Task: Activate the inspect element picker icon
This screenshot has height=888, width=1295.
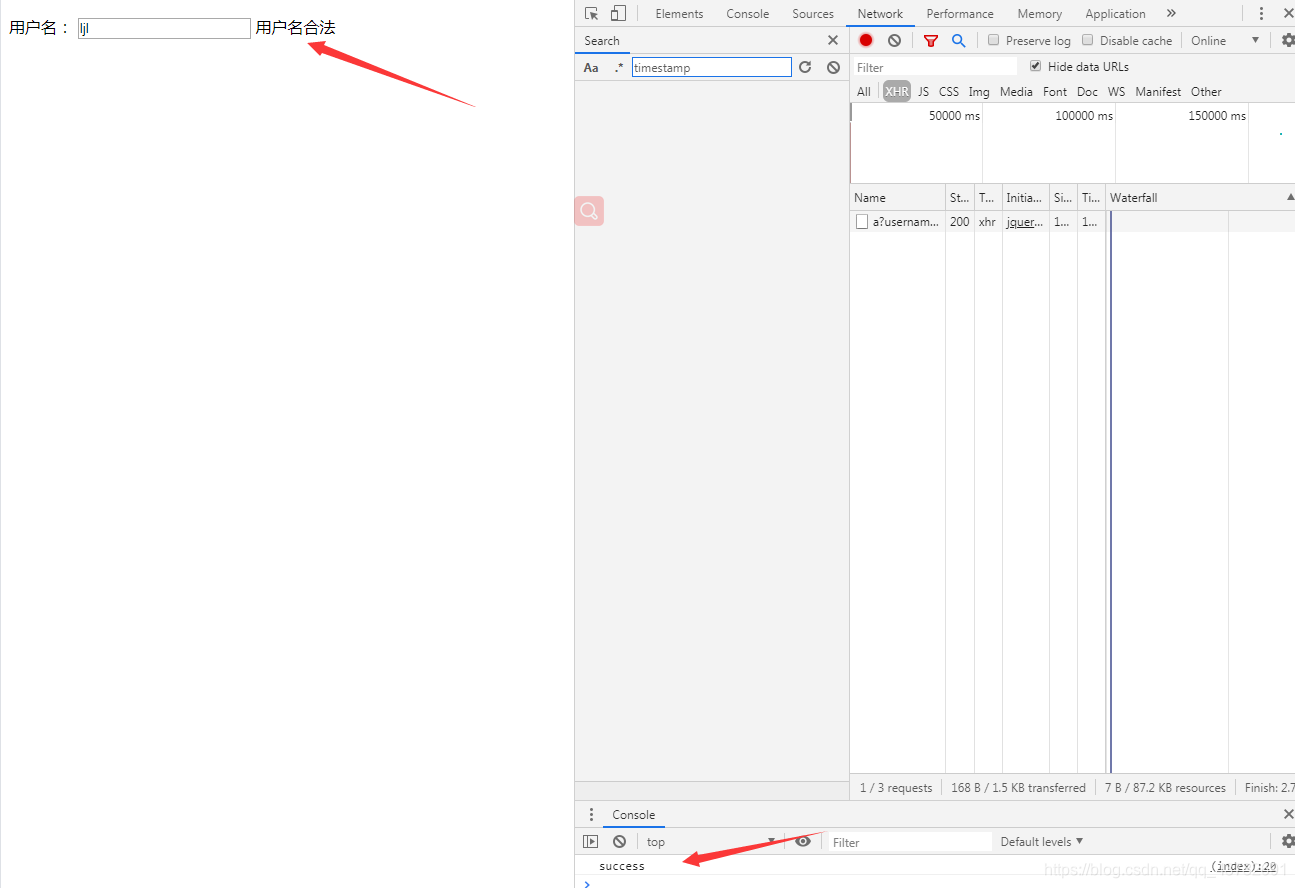Action: tap(592, 13)
